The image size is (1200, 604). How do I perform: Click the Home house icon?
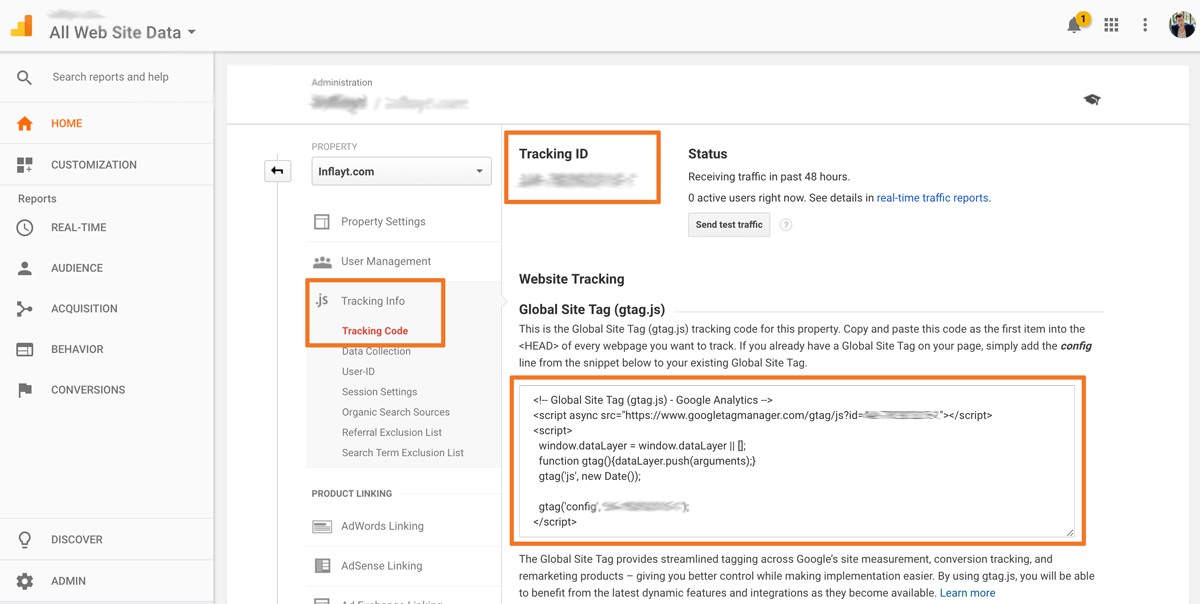coord(25,123)
